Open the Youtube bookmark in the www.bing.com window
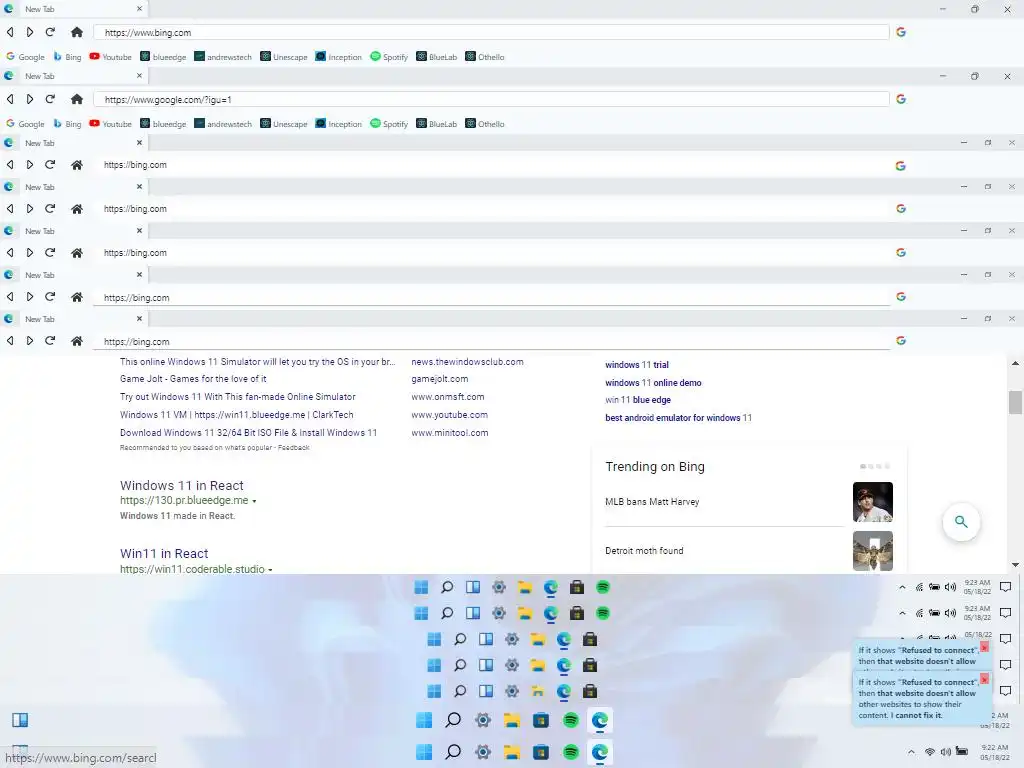This screenshot has width=1024, height=768. click(110, 57)
